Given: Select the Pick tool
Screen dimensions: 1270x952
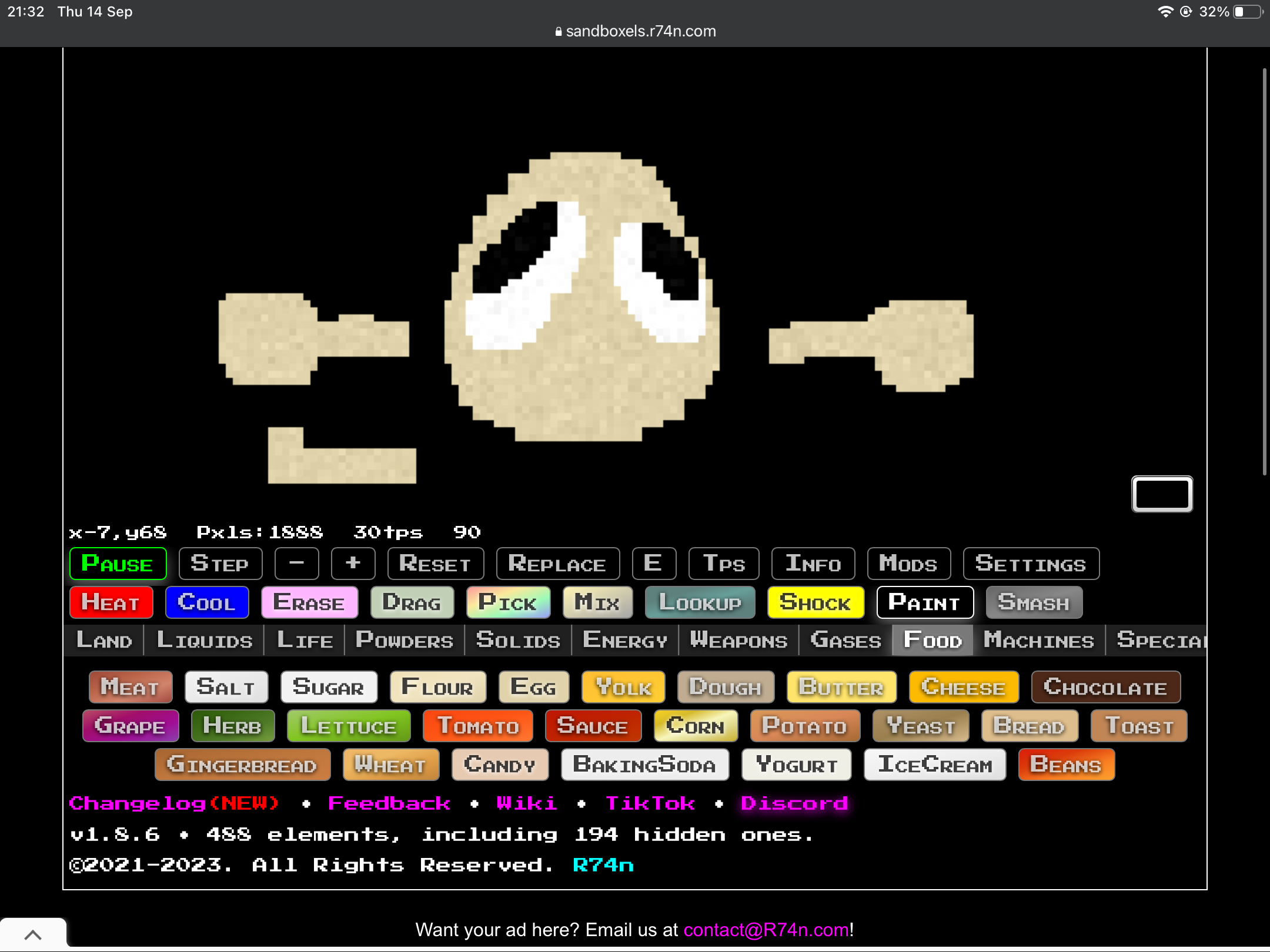Looking at the screenshot, I should [508, 602].
